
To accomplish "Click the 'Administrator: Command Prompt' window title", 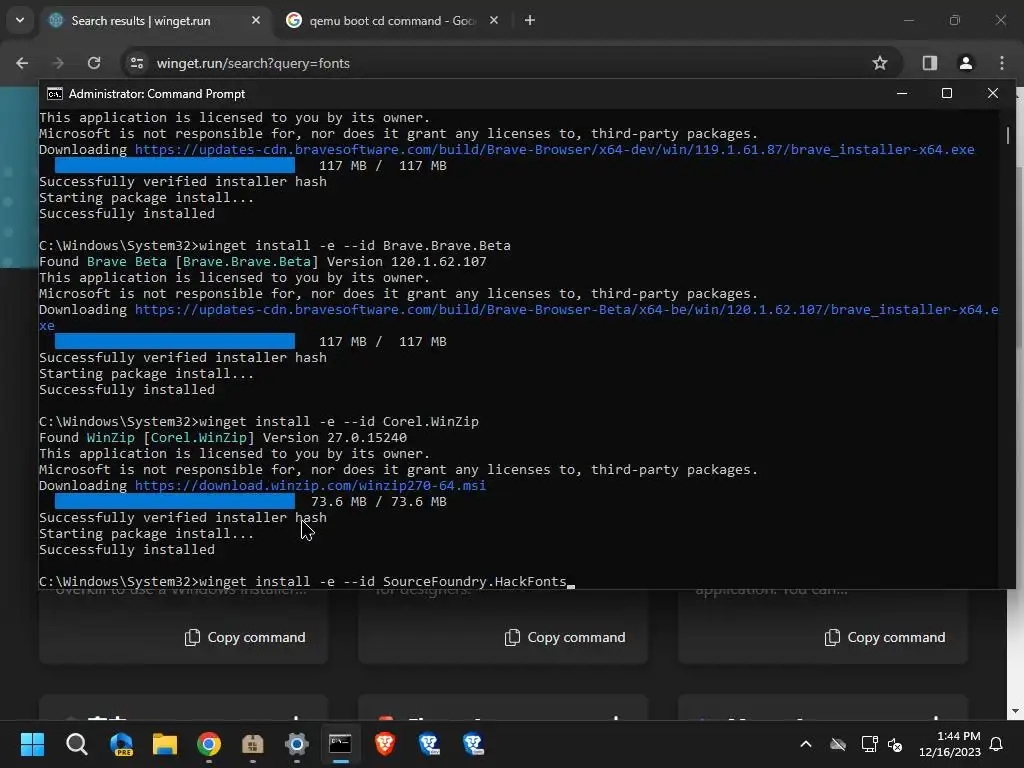I will [157, 94].
